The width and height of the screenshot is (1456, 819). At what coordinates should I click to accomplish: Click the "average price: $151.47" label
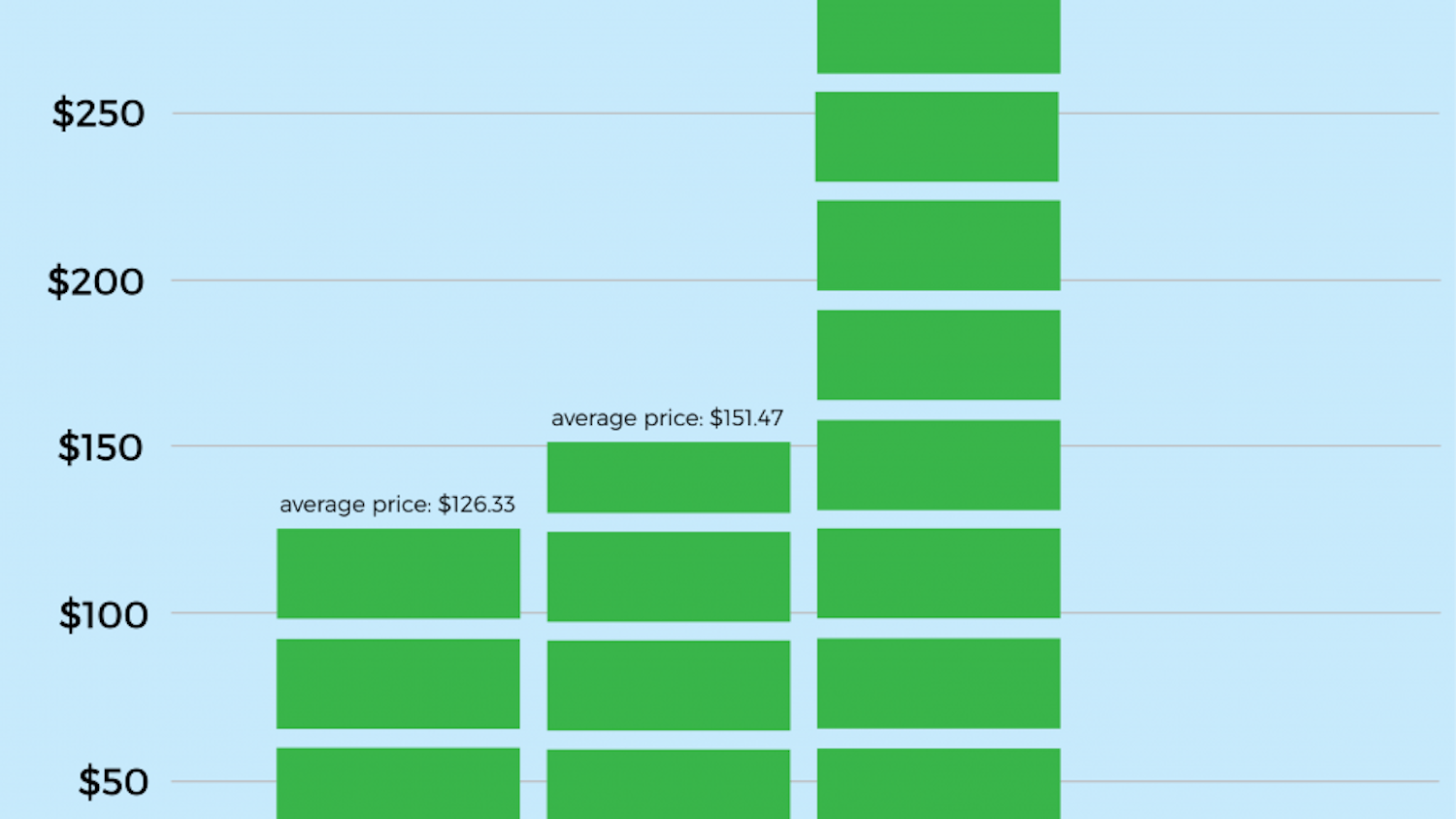(x=667, y=418)
